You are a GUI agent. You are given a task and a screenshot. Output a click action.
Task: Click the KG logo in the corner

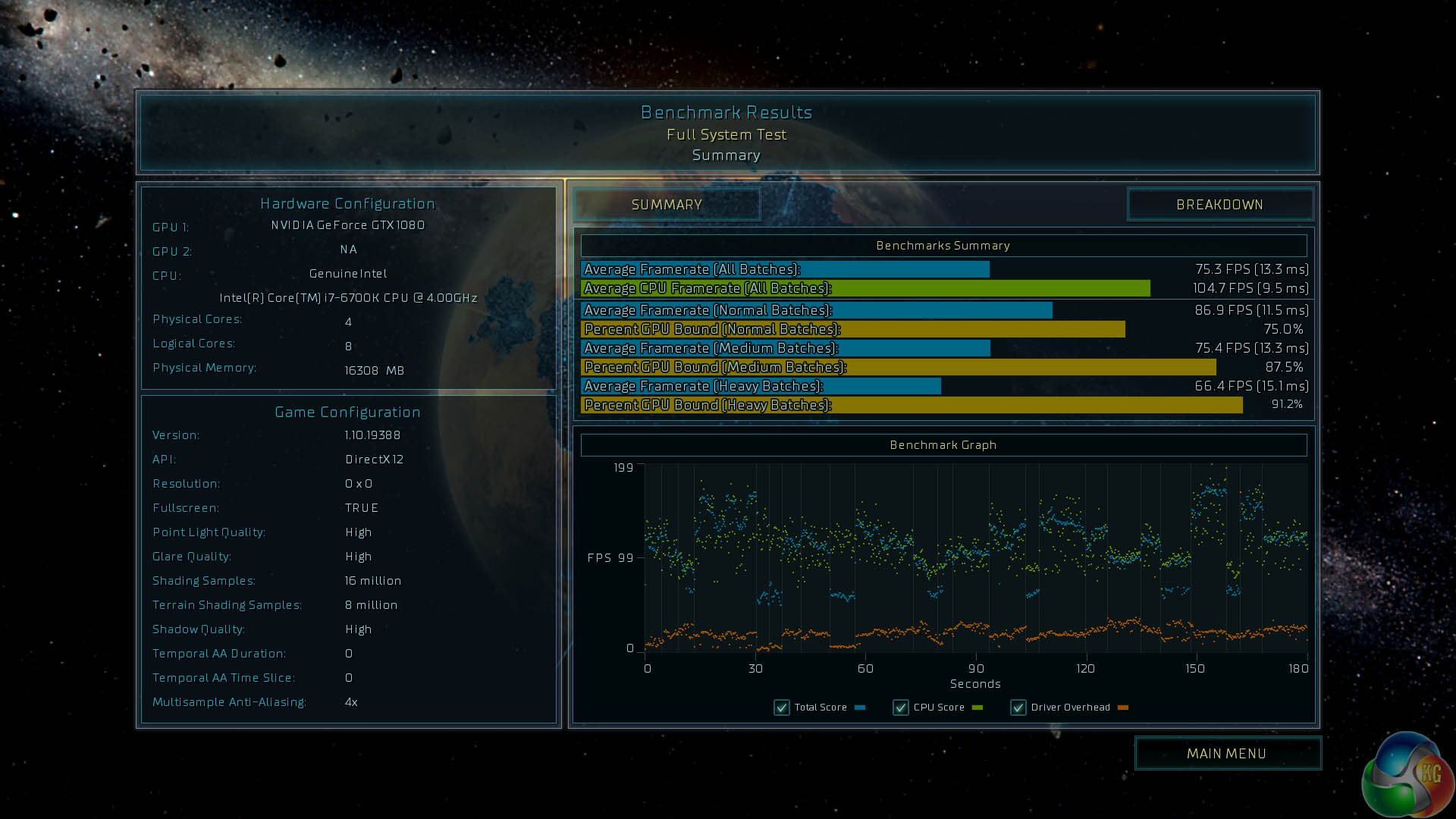click(x=1408, y=775)
